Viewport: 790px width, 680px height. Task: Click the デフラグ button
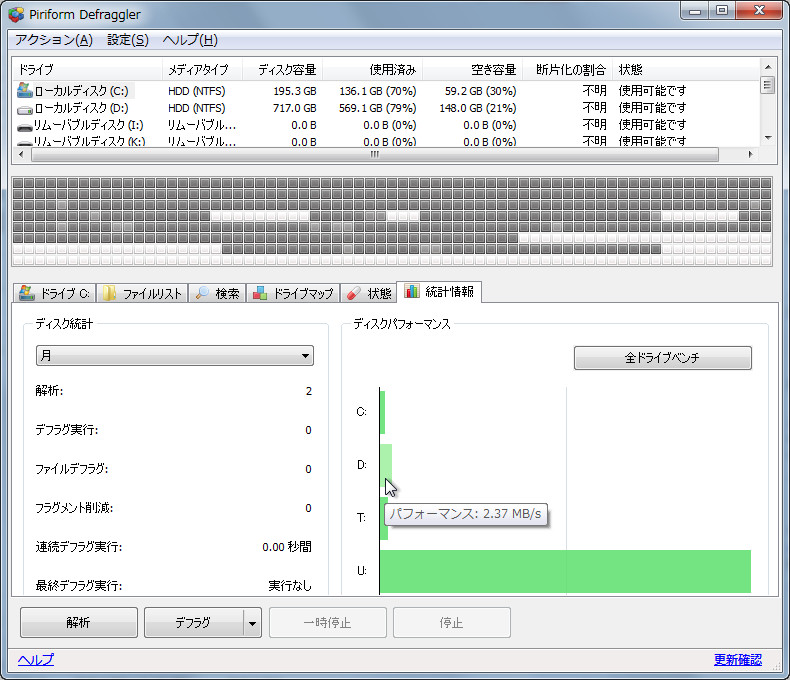click(194, 623)
